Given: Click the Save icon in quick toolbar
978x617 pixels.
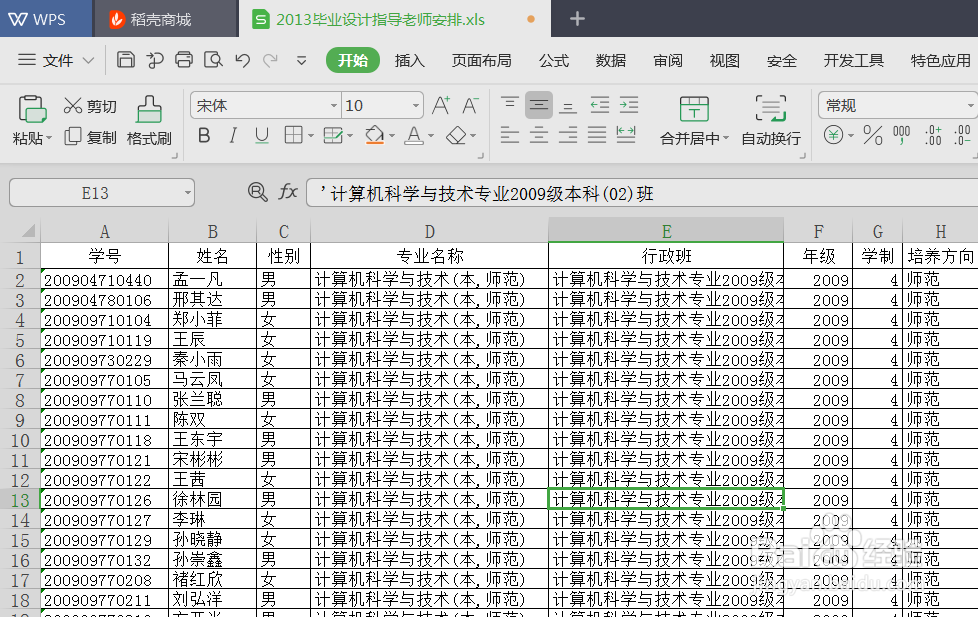Looking at the screenshot, I should coord(125,60).
